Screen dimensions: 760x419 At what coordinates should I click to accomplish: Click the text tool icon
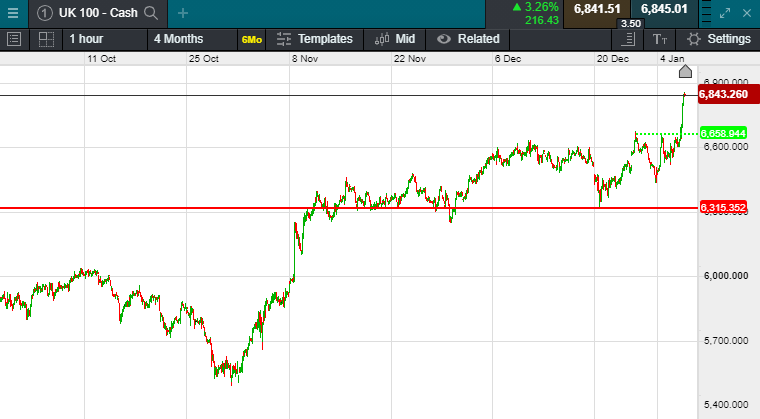[x=660, y=39]
